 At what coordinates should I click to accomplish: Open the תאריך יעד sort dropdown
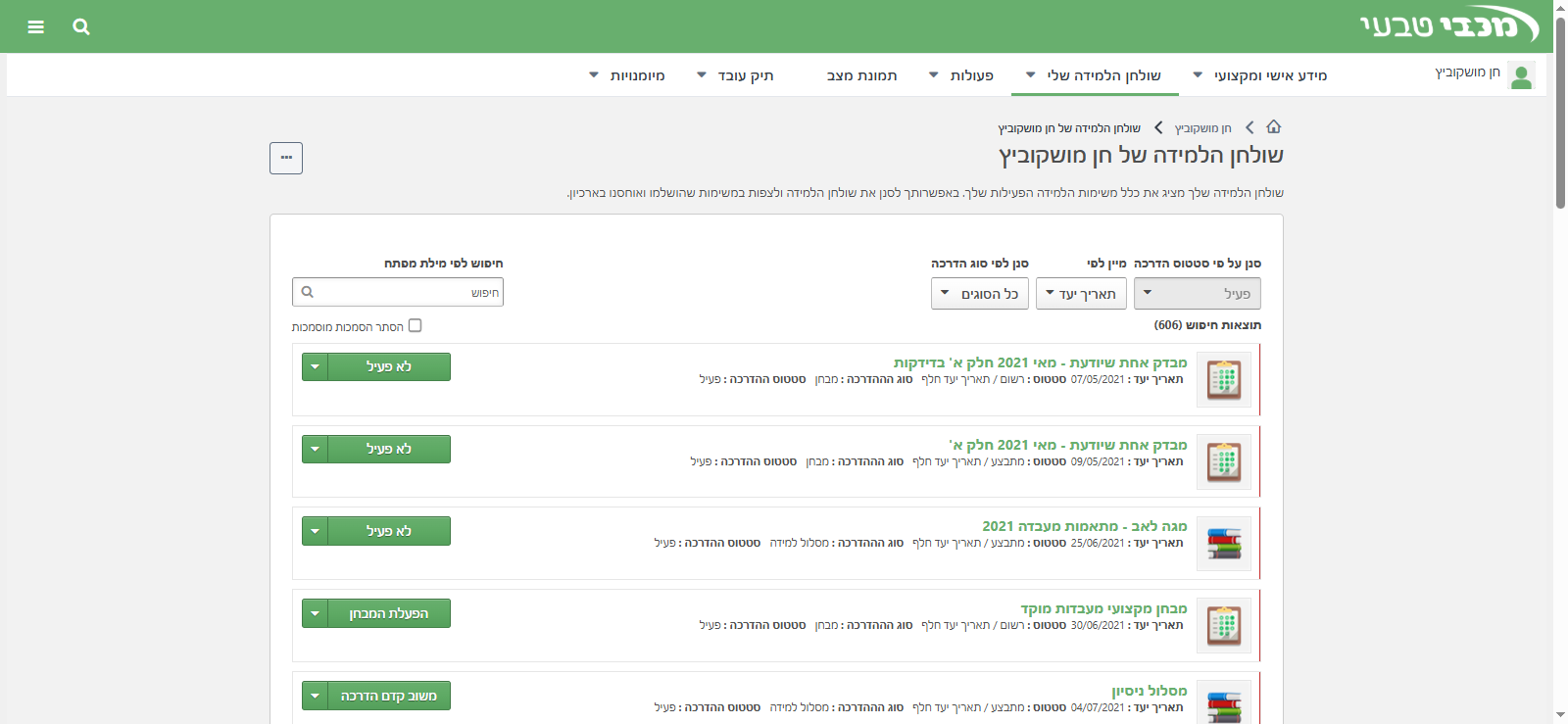click(x=1080, y=294)
